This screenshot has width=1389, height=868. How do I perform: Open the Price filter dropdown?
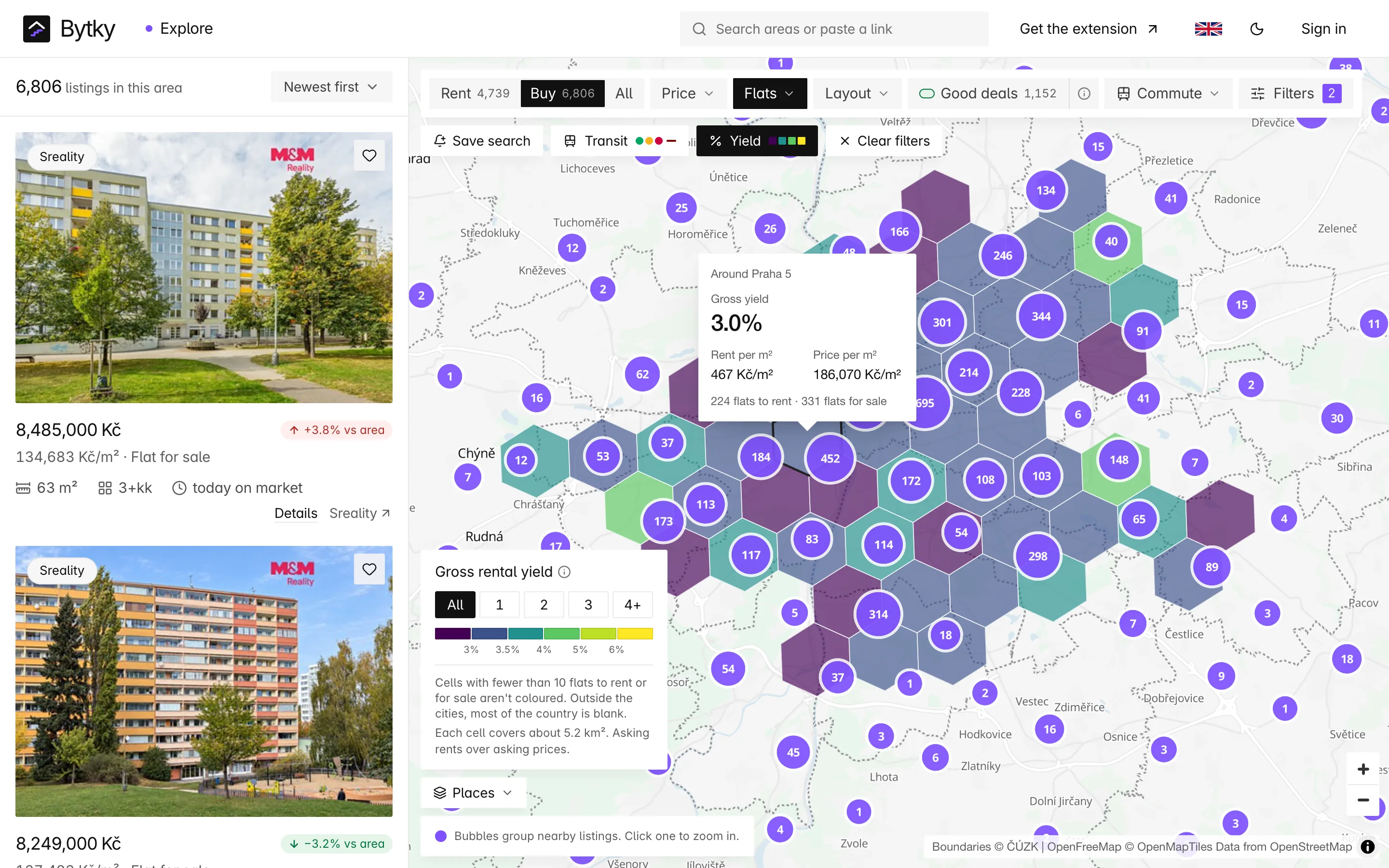tap(688, 94)
